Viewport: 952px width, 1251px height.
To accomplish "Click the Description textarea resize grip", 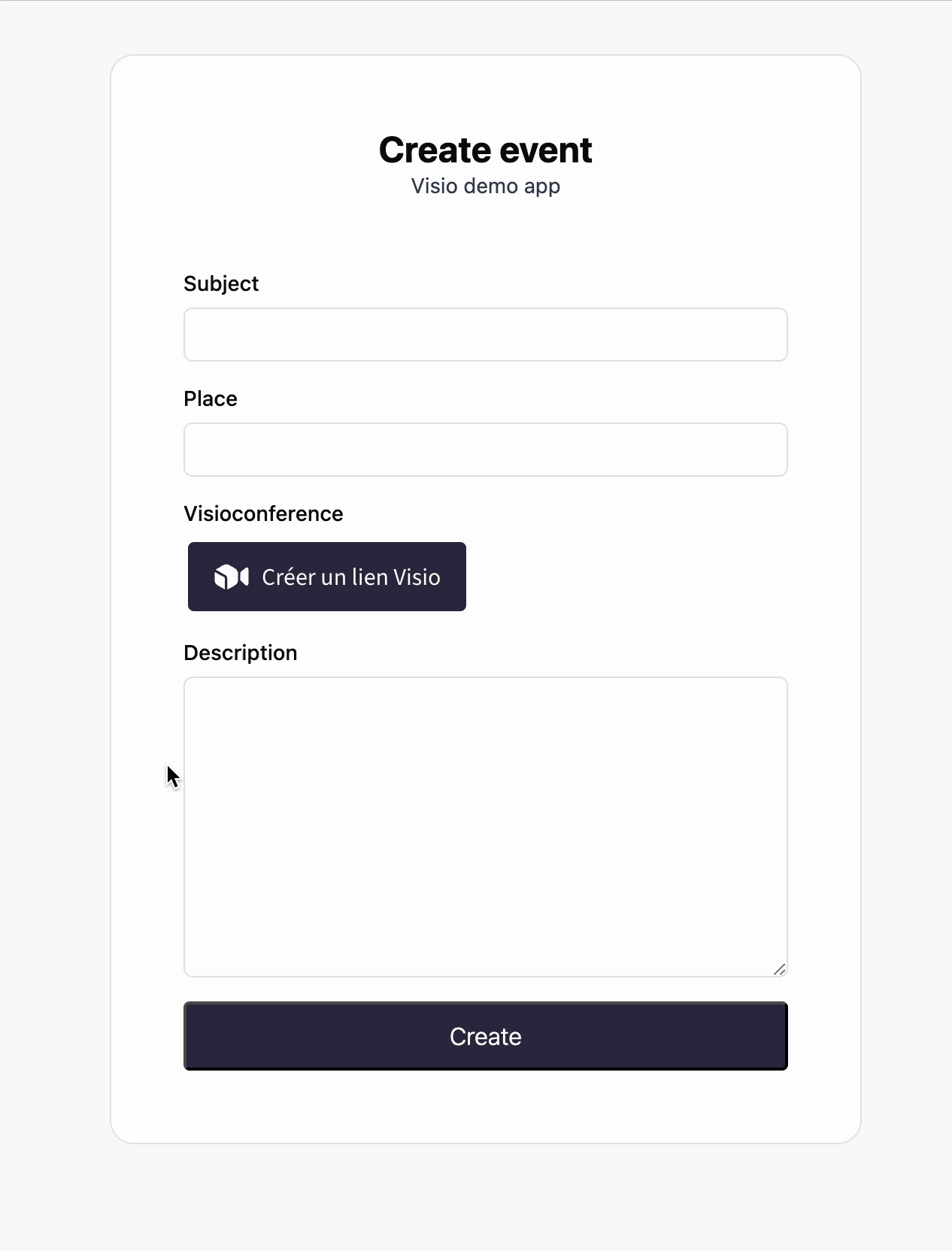I will tap(779, 969).
